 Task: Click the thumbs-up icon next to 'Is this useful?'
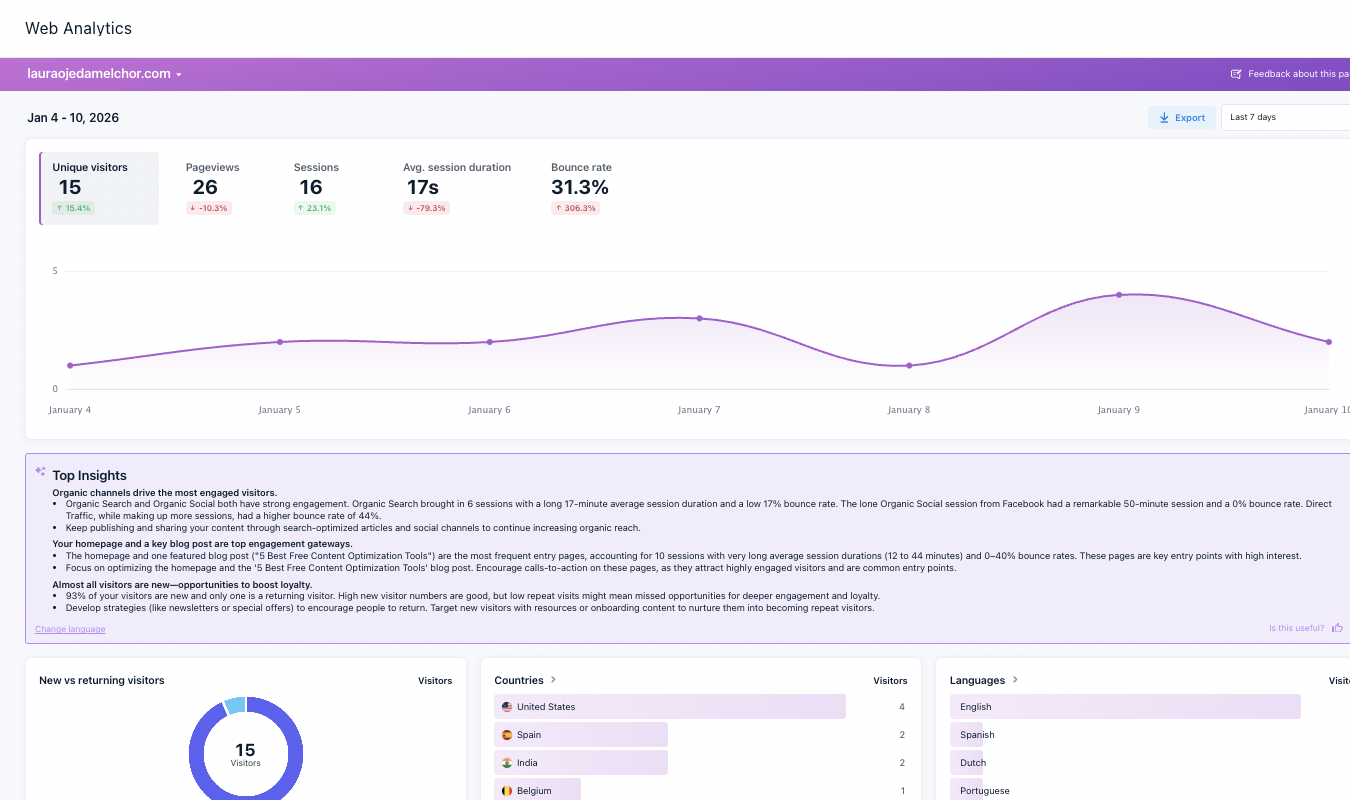(x=1337, y=627)
